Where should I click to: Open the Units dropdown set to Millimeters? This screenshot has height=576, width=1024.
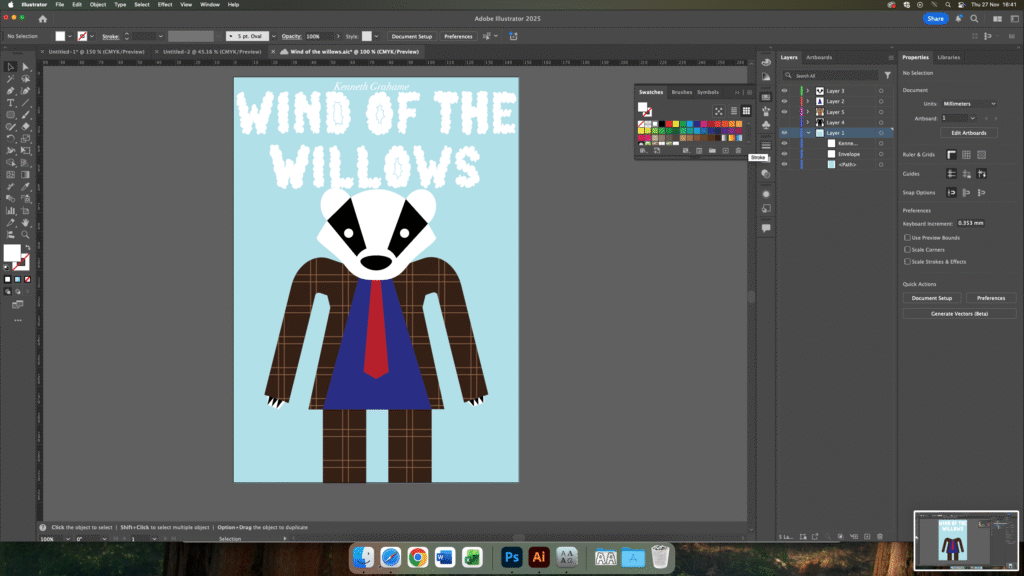(969, 103)
